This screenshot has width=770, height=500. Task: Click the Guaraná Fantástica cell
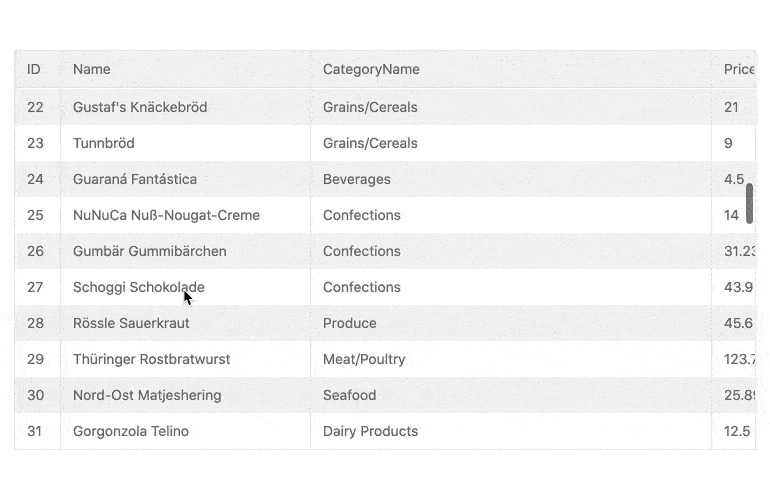(135, 179)
